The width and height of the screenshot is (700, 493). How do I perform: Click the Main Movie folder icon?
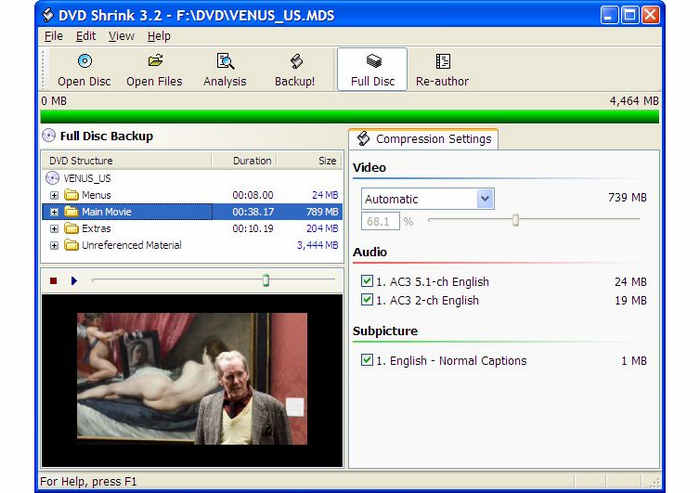71,211
